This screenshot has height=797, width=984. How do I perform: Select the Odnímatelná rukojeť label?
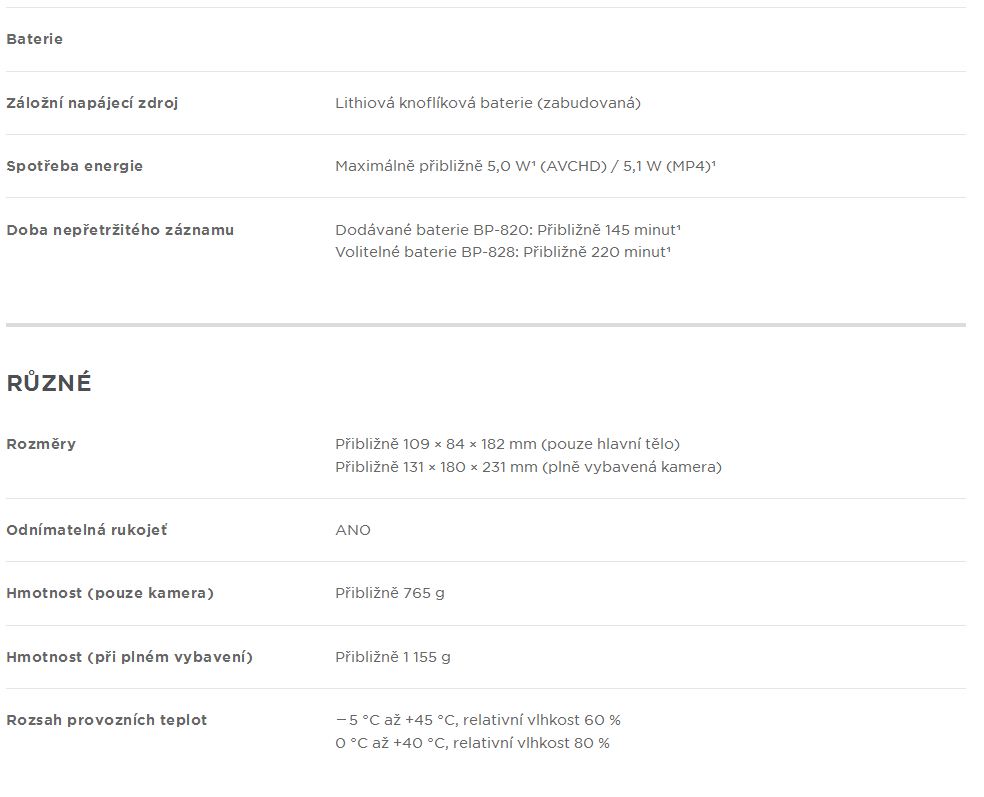pos(87,530)
